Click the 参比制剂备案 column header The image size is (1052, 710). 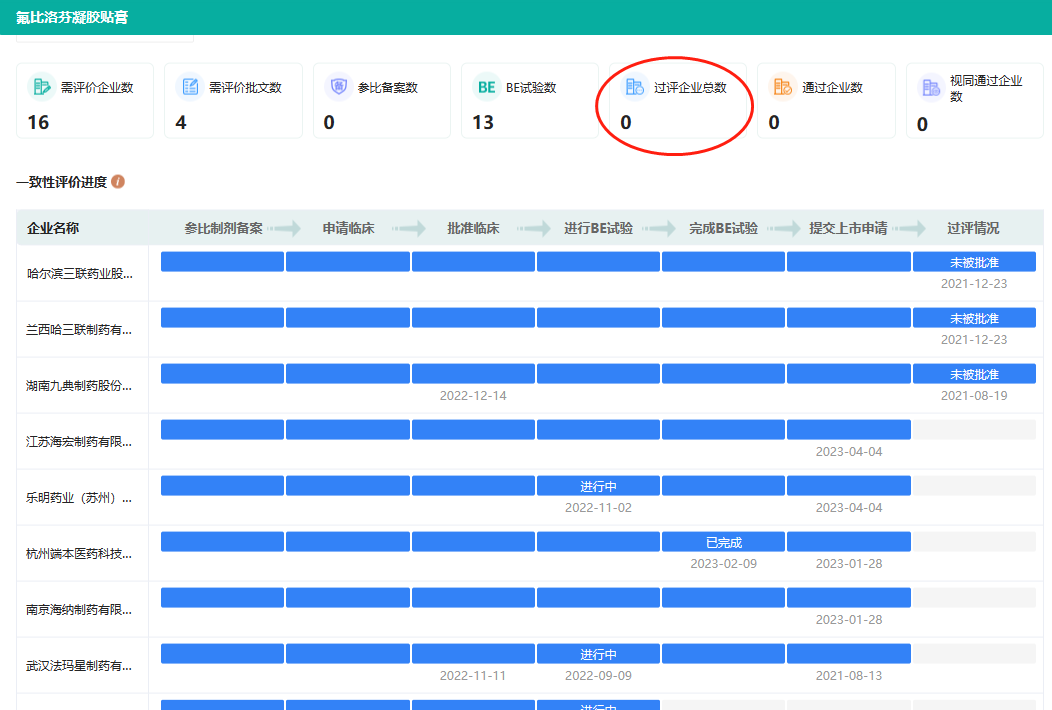point(223,228)
